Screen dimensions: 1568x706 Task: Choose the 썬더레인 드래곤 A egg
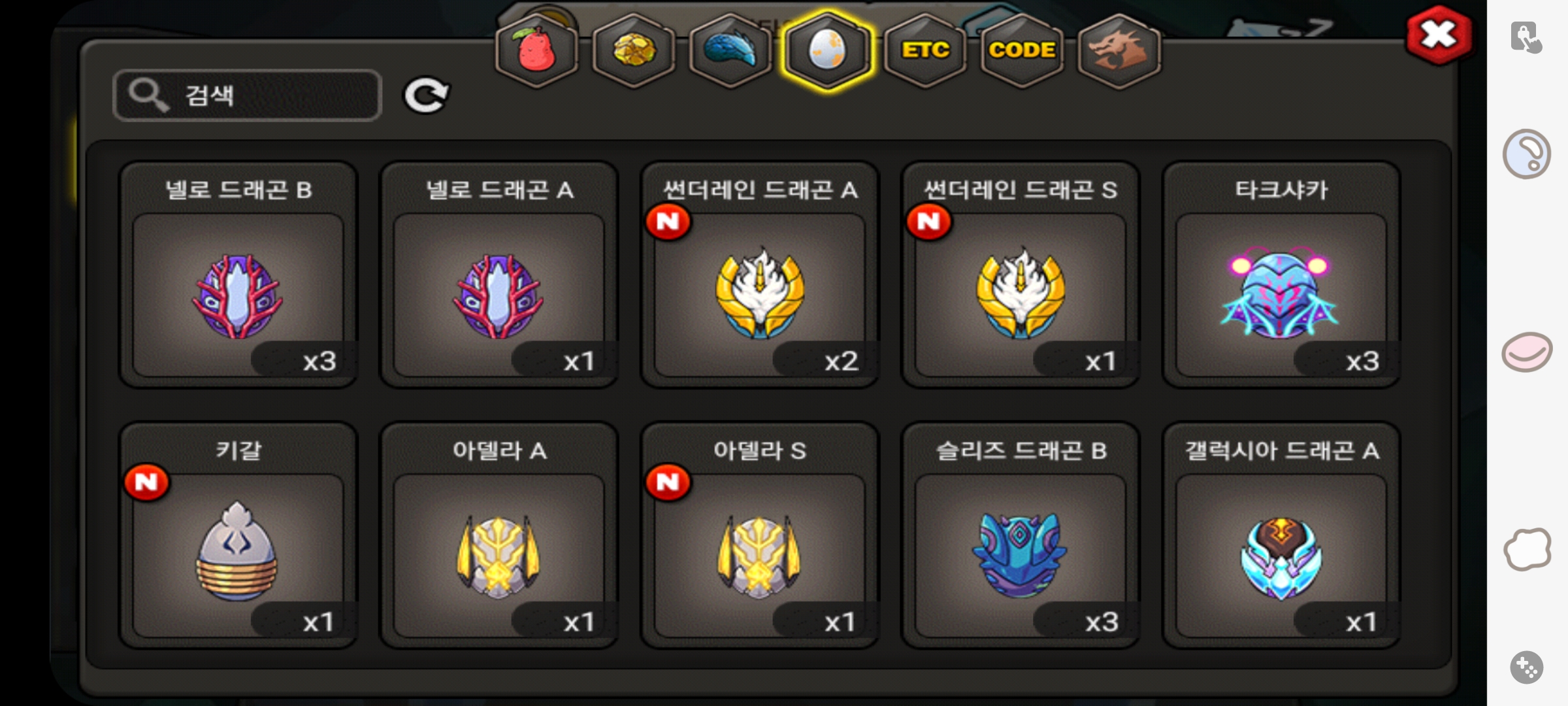pyautogui.click(x=760, y=275)
